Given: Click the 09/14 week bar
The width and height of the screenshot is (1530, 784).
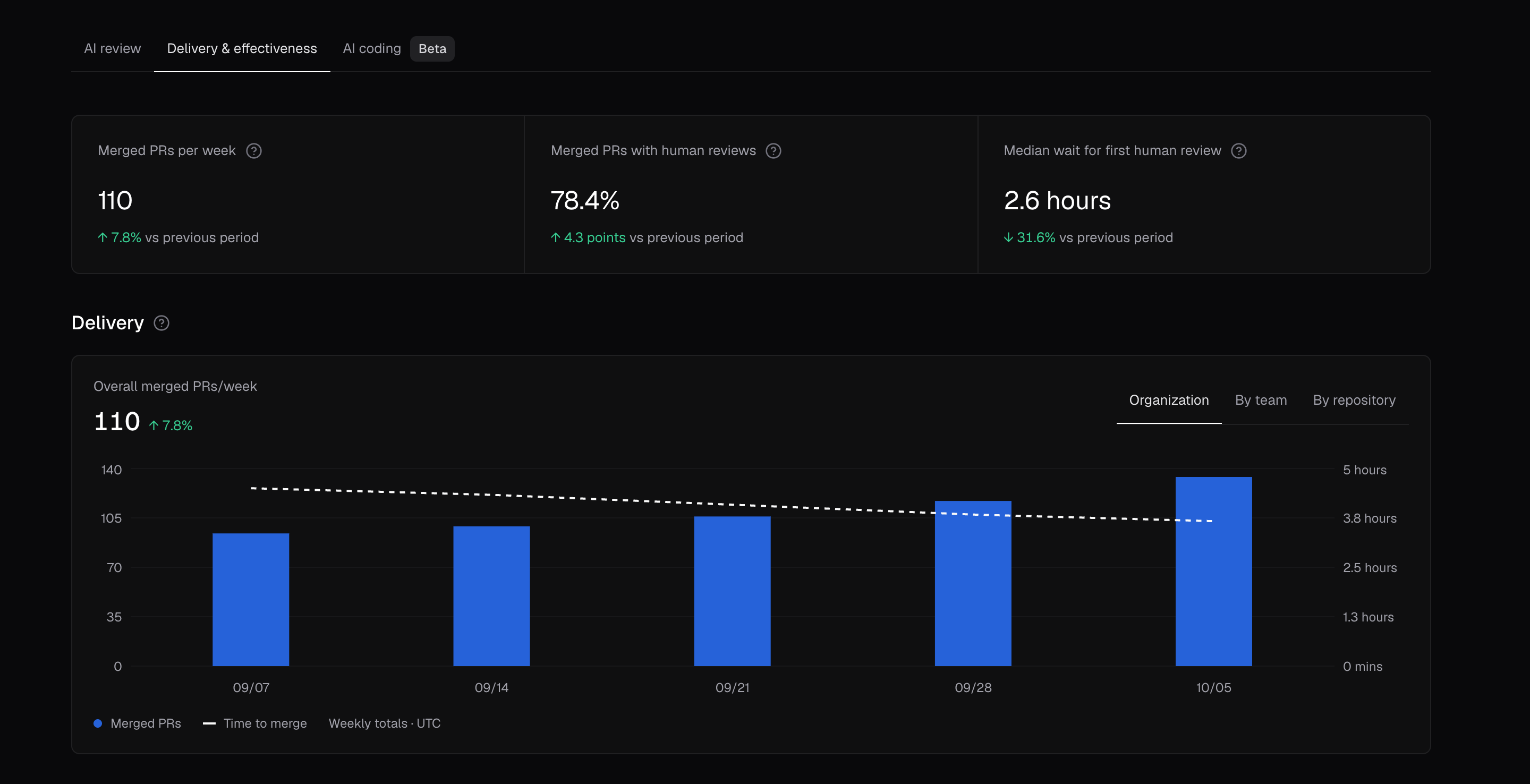Looking at the screenshot, I should point(491,596).
